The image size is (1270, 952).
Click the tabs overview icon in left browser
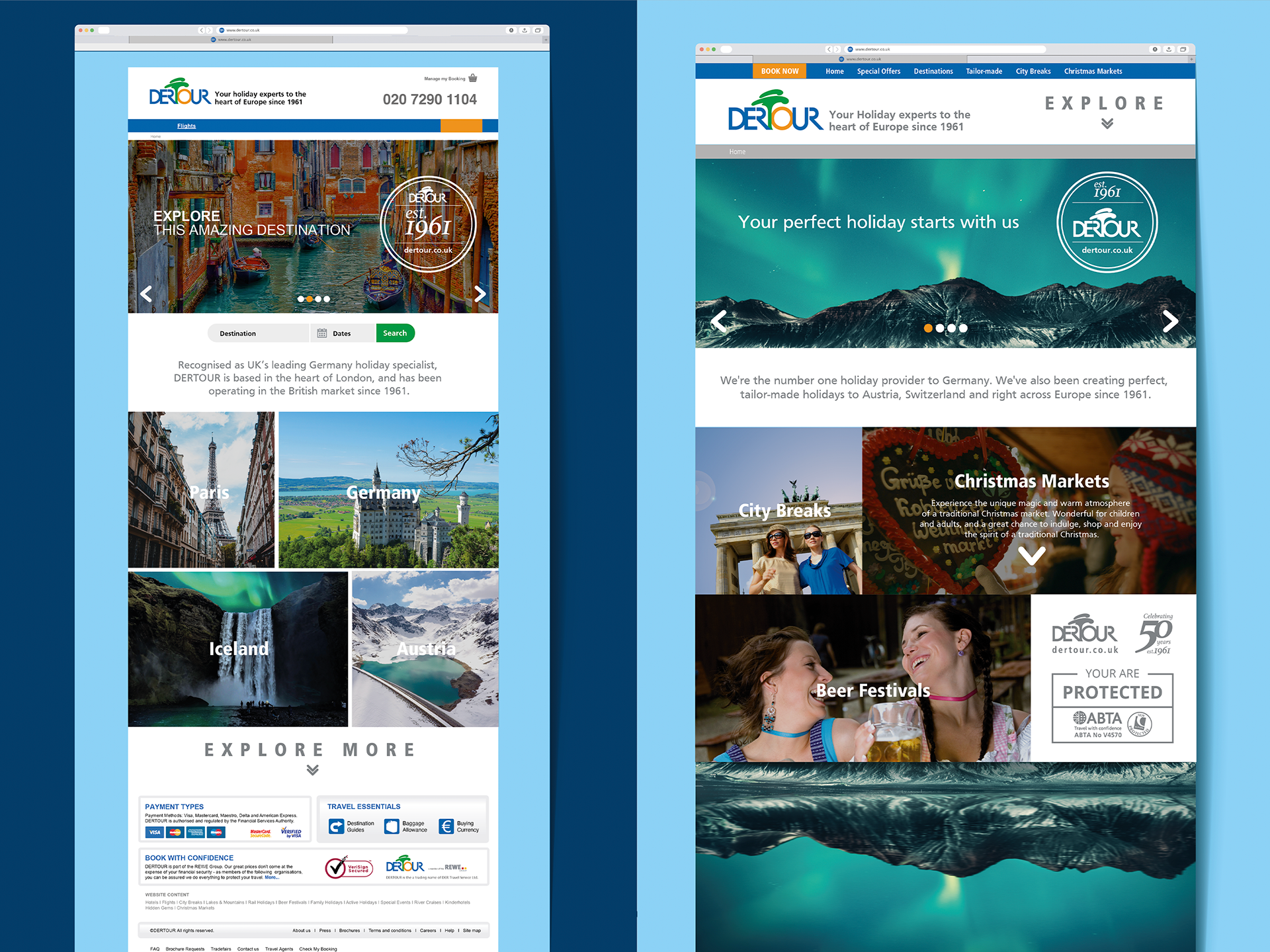coord(538,30)
